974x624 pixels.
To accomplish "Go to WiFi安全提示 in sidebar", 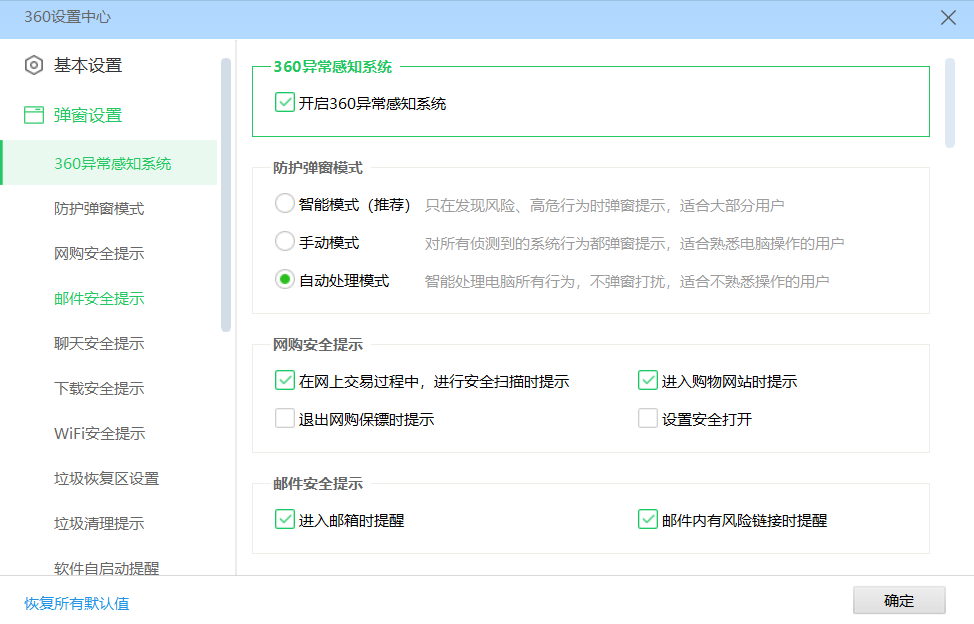I will coord(99,433).
